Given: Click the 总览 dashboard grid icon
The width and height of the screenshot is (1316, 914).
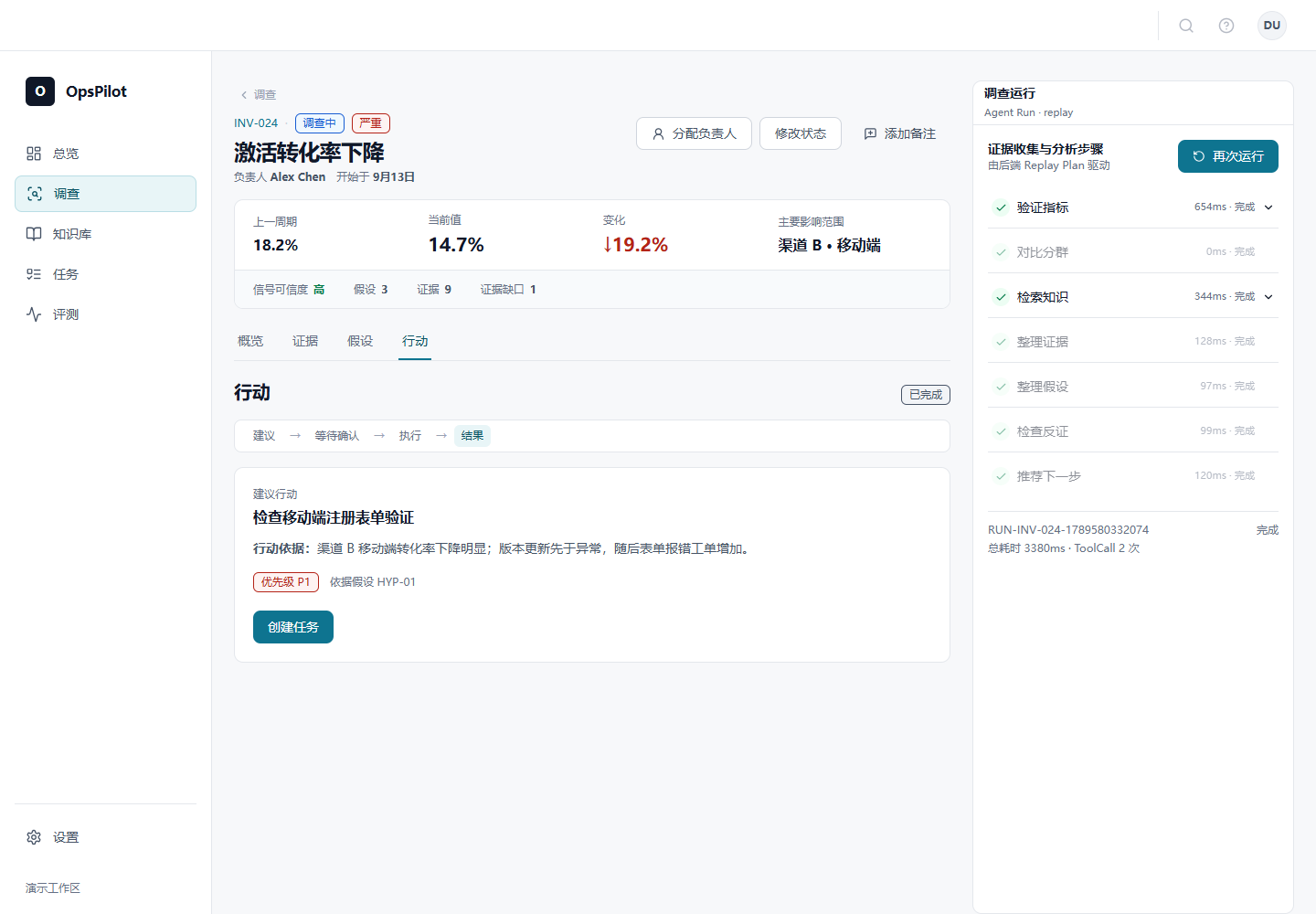Looking at the screenshot, I should coord(34,154).
